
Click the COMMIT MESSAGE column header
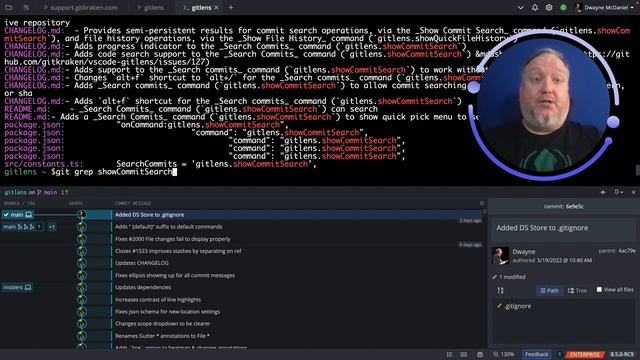pyautogui.click(x=133, y=203)
